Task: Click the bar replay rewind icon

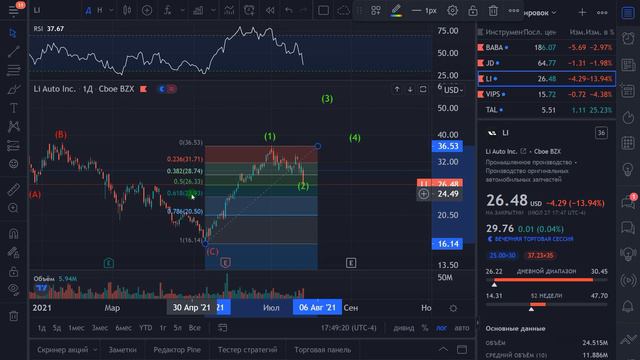Action: click(x=270, y=10)
